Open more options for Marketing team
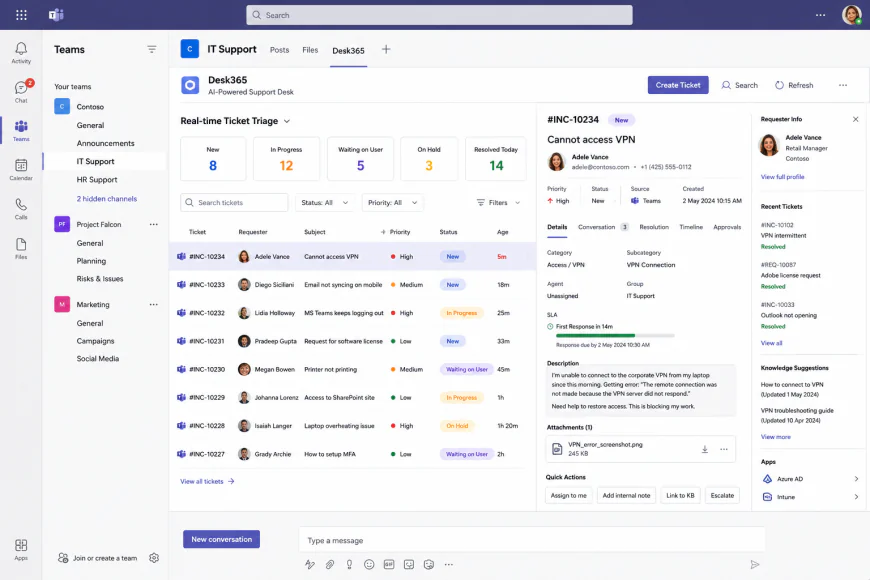 pos(154,304)
